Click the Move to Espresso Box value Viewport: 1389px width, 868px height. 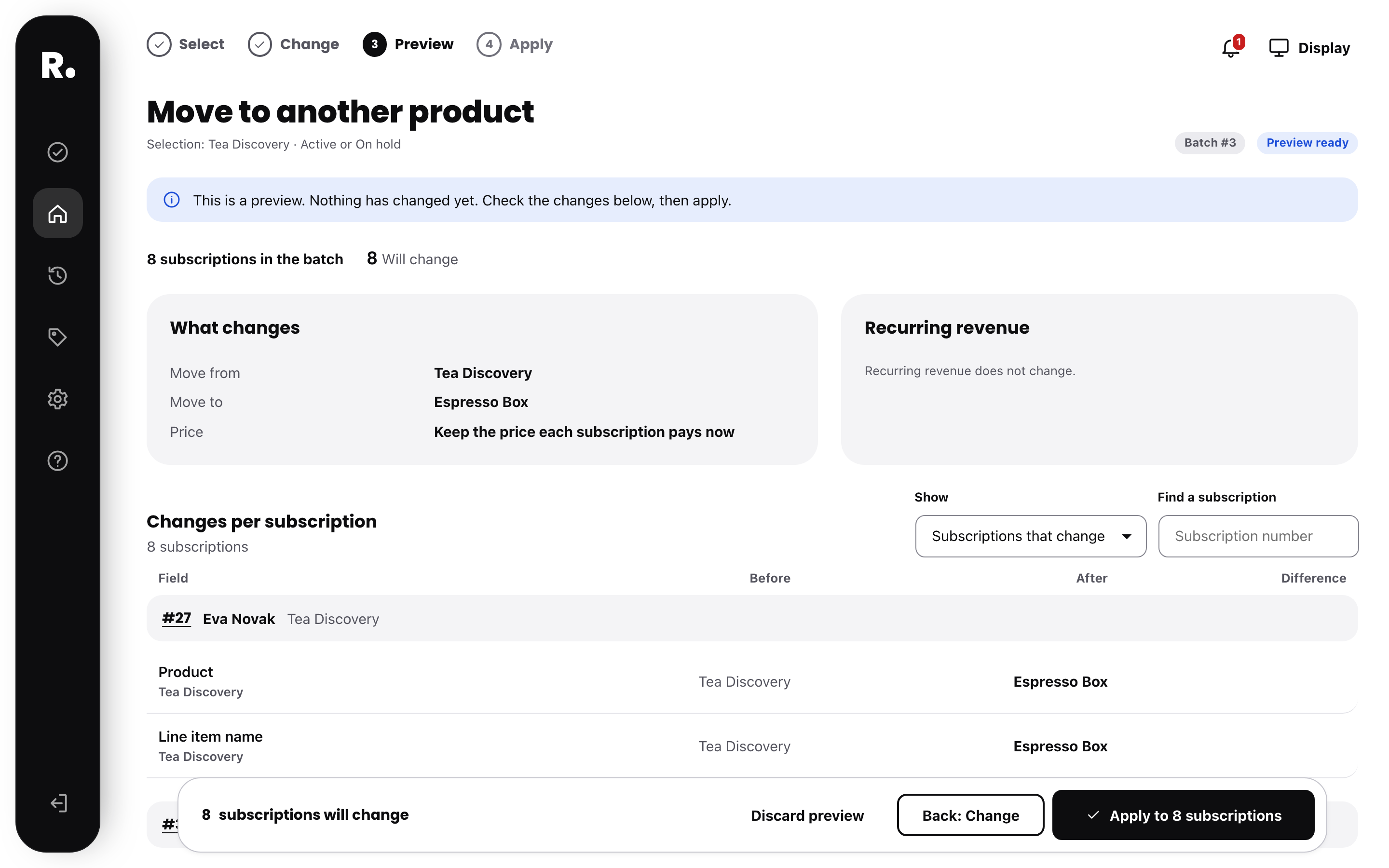coord(480,402)
